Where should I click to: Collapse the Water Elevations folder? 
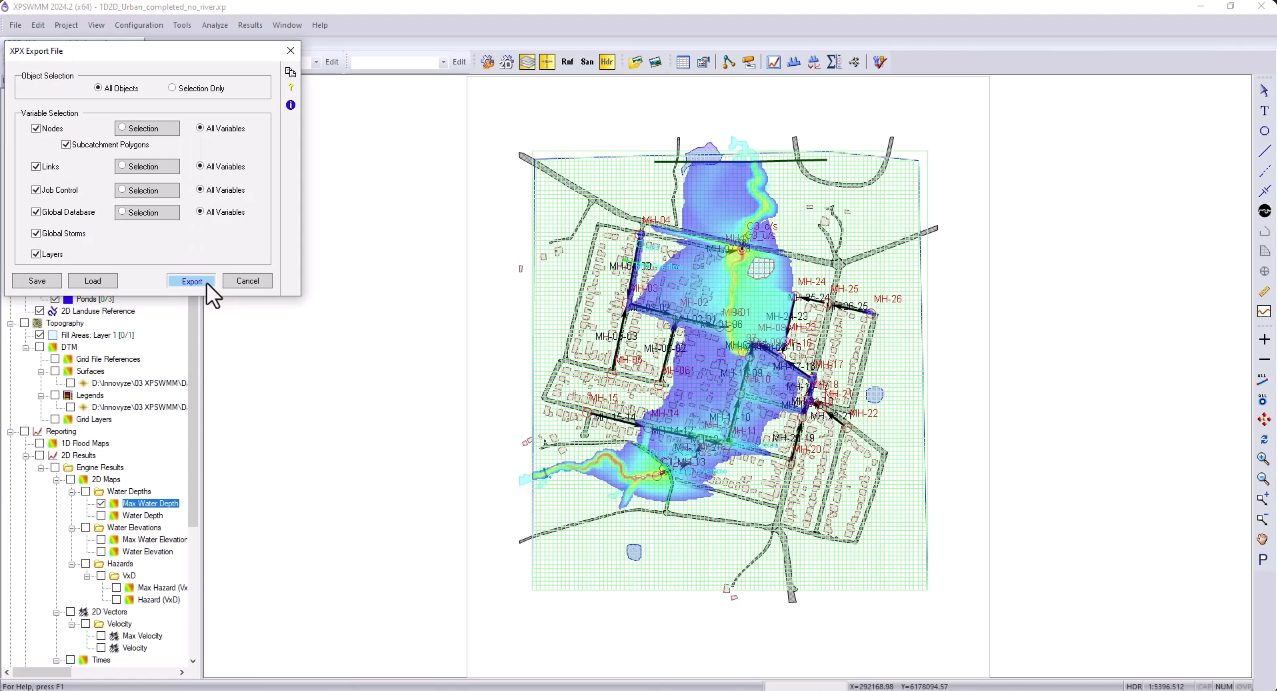tap(72, 528)
